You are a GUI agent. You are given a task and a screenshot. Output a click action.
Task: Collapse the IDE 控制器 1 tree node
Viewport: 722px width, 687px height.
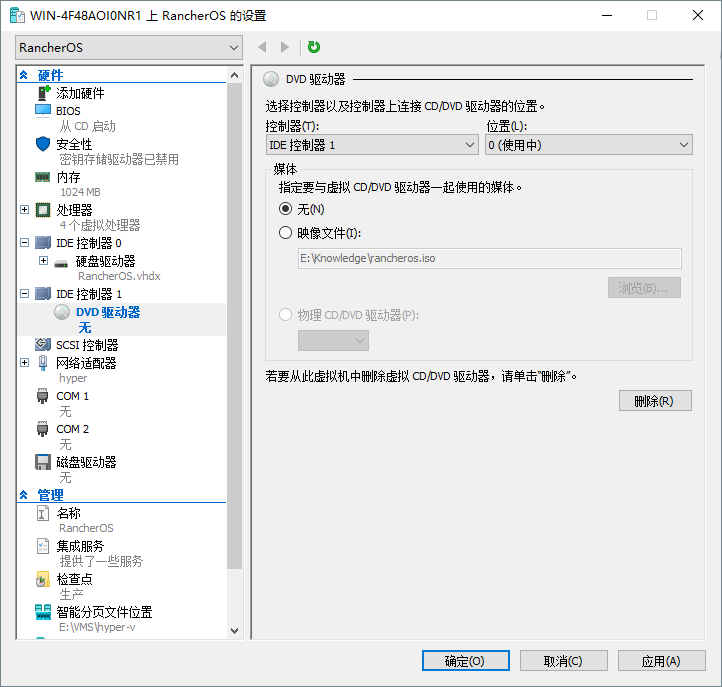click(25, 293)
